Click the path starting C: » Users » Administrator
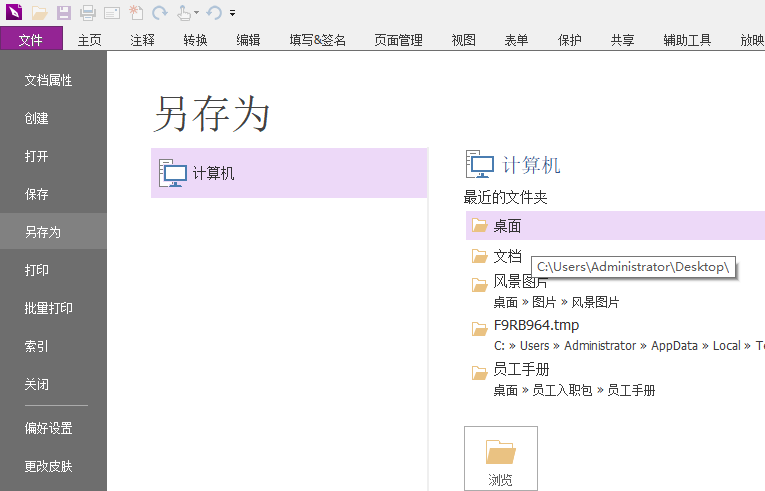Viewport: 765px width, 491px height. [629, 346]
